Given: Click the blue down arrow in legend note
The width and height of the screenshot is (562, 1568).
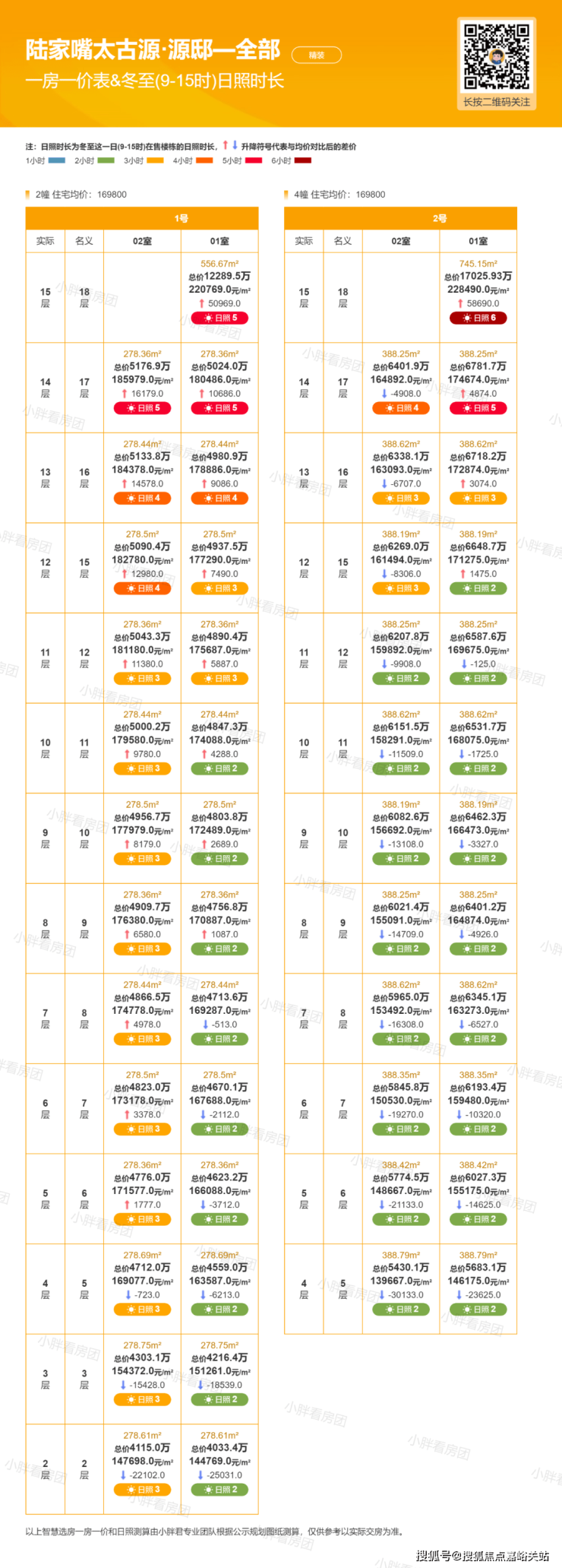Looking at the screenshot, I should pyautogui.click(x=235, y=145).
